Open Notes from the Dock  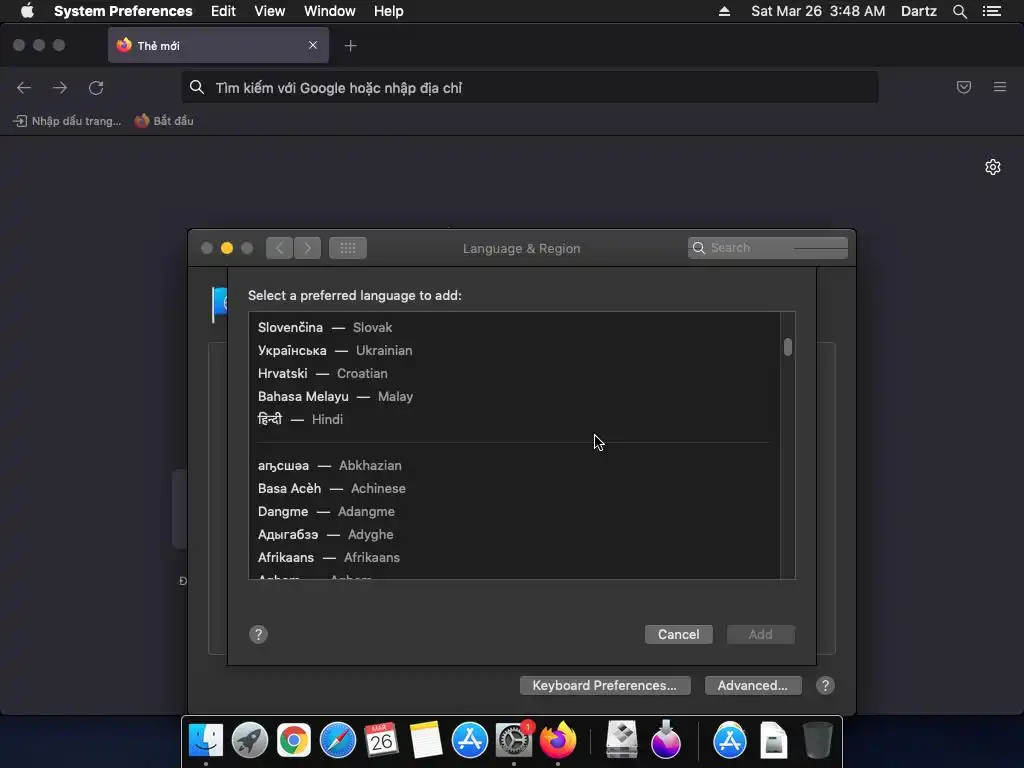click(x=426, y=740)
